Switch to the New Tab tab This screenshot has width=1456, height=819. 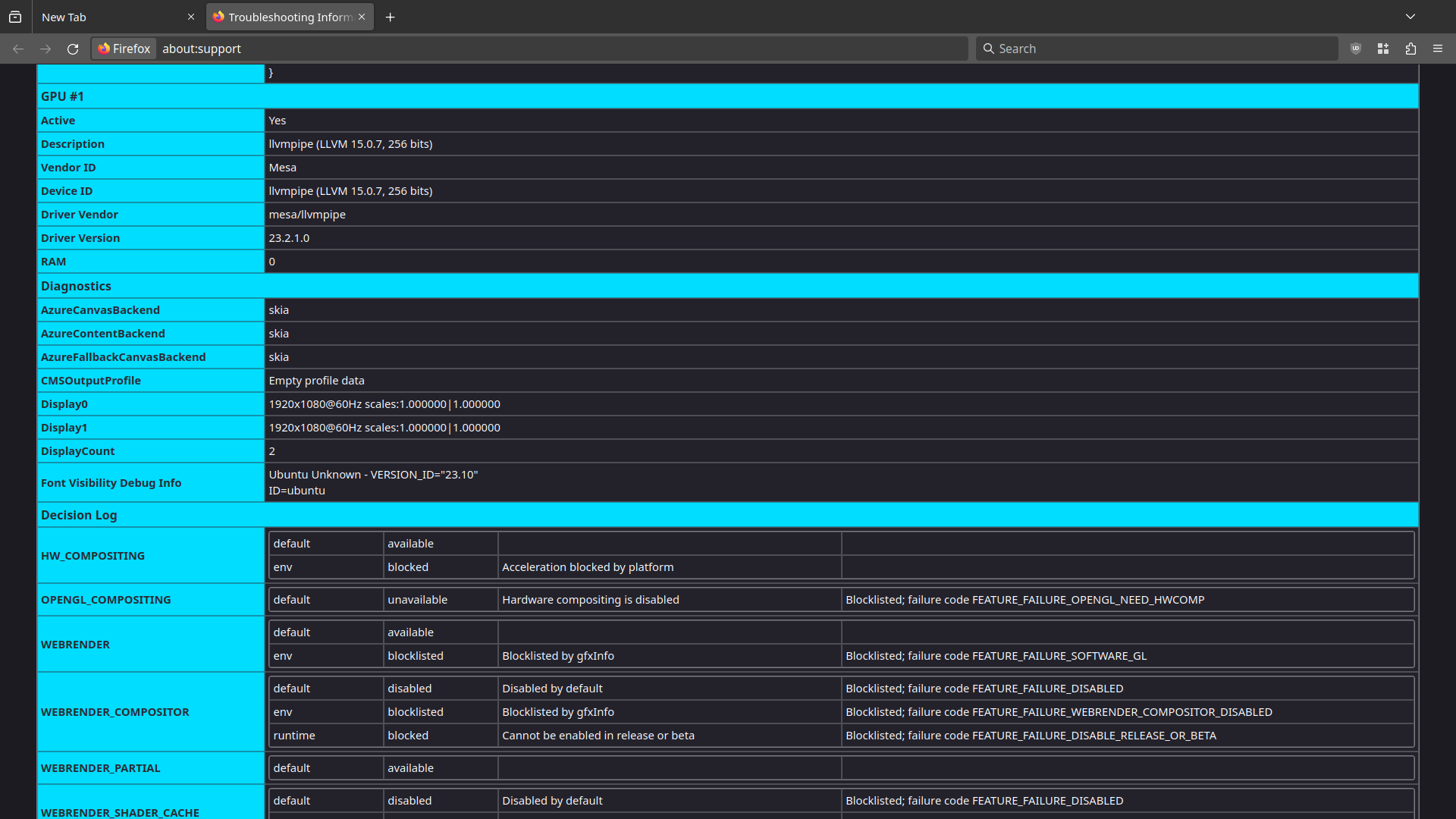[x=118, y=17]
